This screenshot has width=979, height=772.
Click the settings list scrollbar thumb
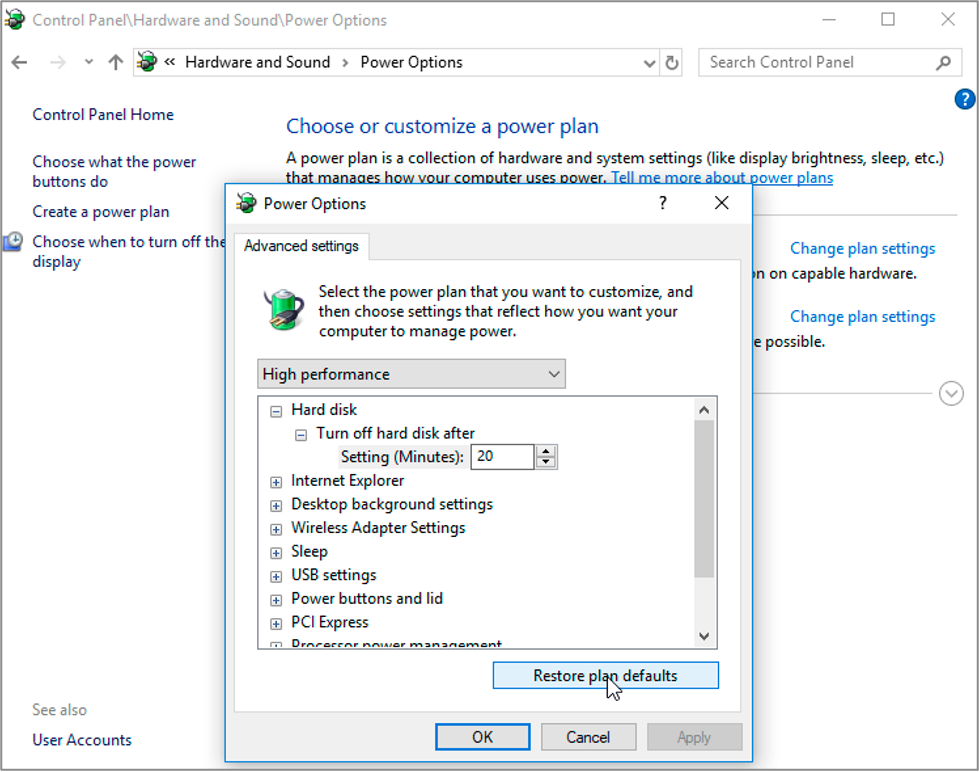(704, 499)
